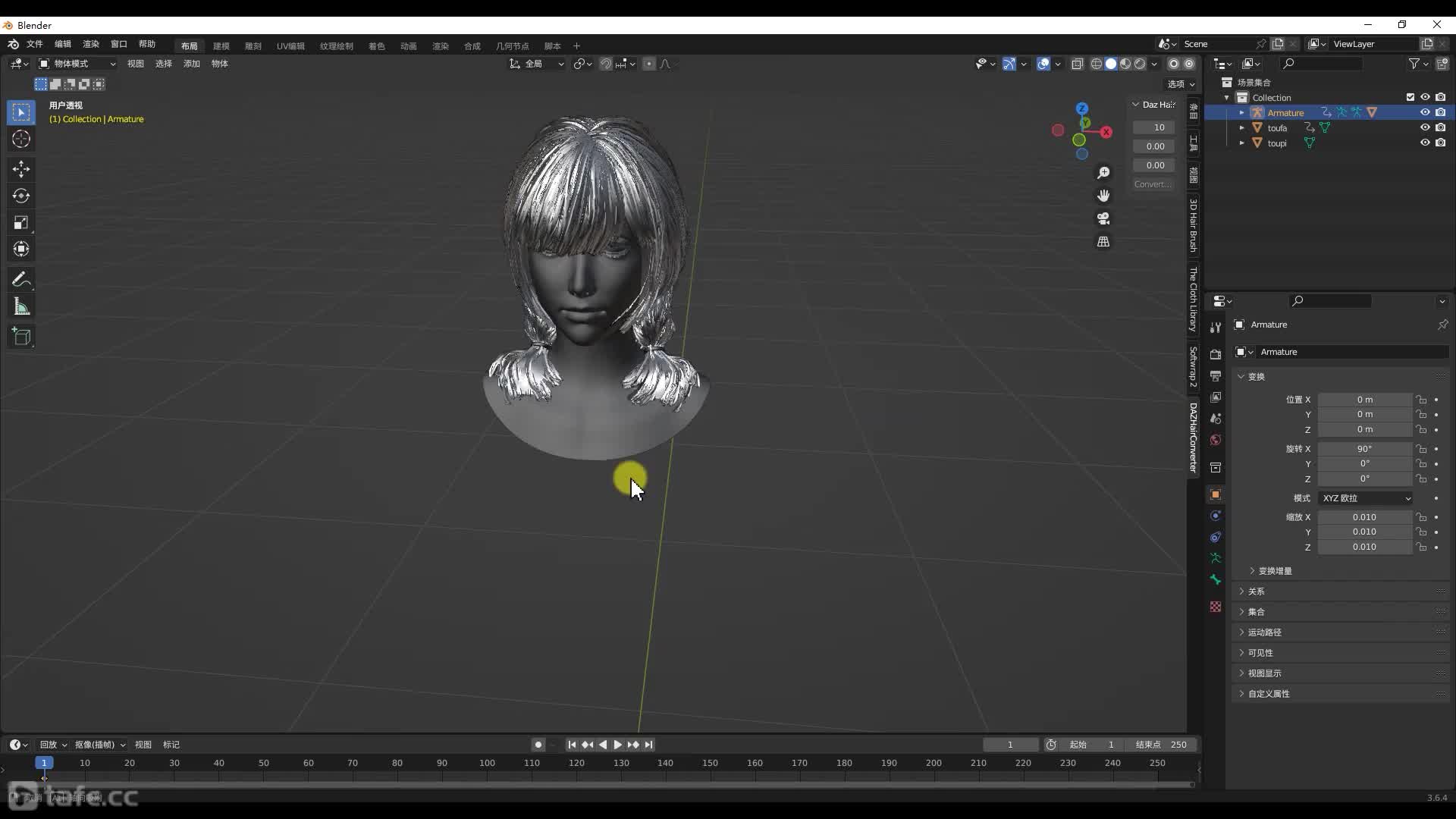Switch to material preview shading

point(1125,64)
